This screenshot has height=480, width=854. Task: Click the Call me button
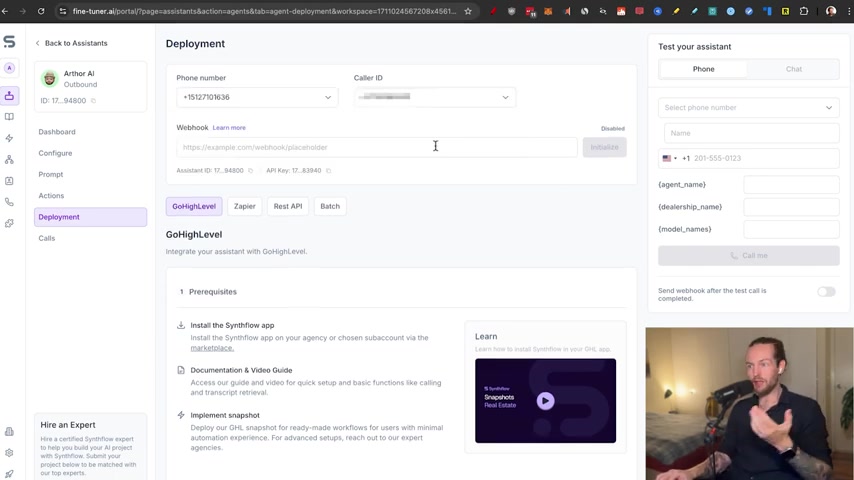tap(748, 256)
